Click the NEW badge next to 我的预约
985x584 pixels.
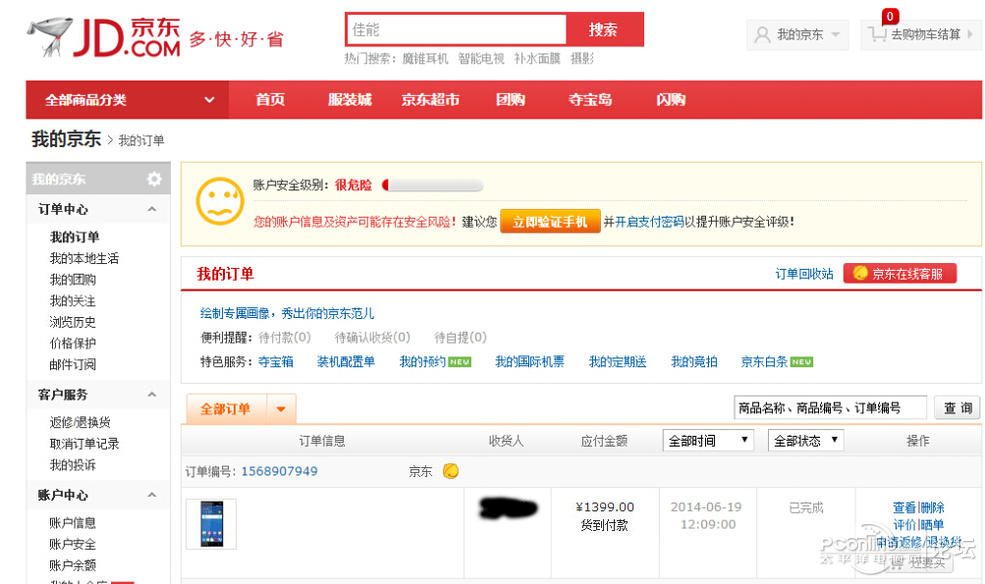(460, 362)
